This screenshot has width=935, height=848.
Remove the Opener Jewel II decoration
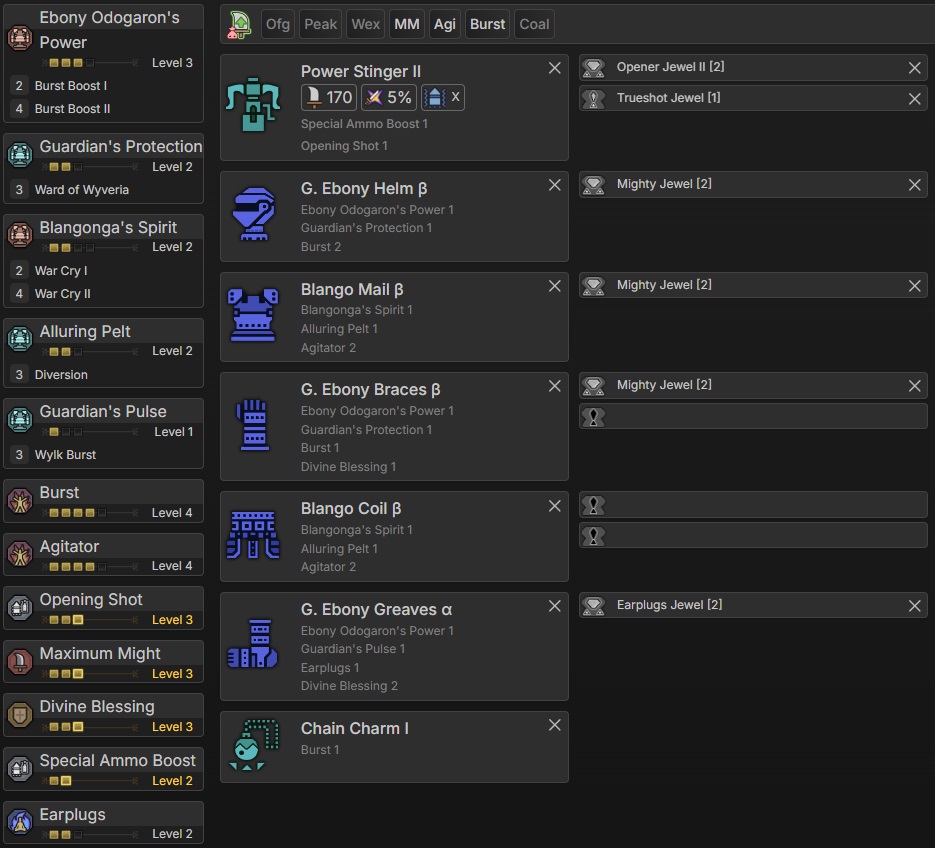click(x=914, y=68)
